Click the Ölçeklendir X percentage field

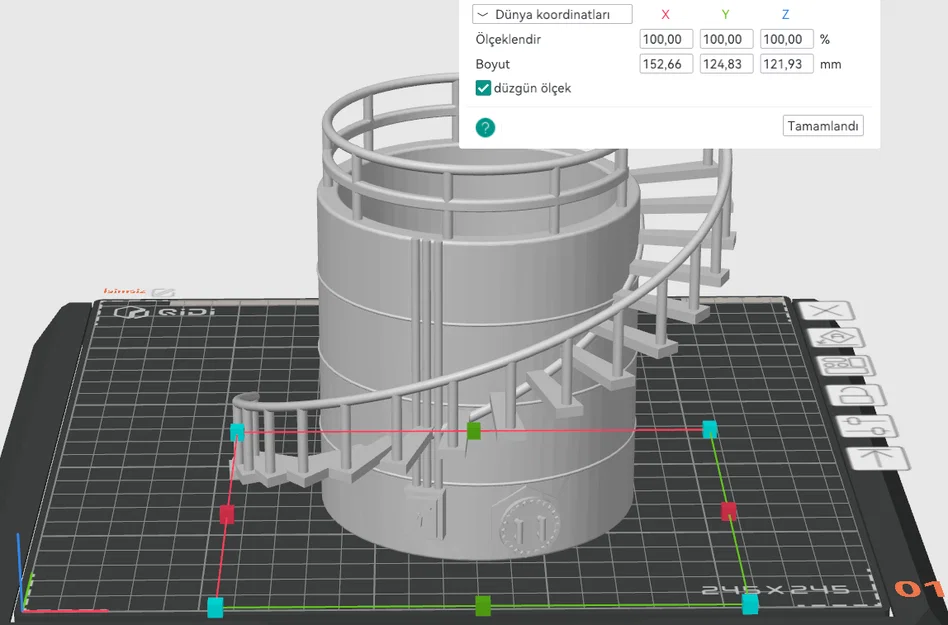click(666, 39)
